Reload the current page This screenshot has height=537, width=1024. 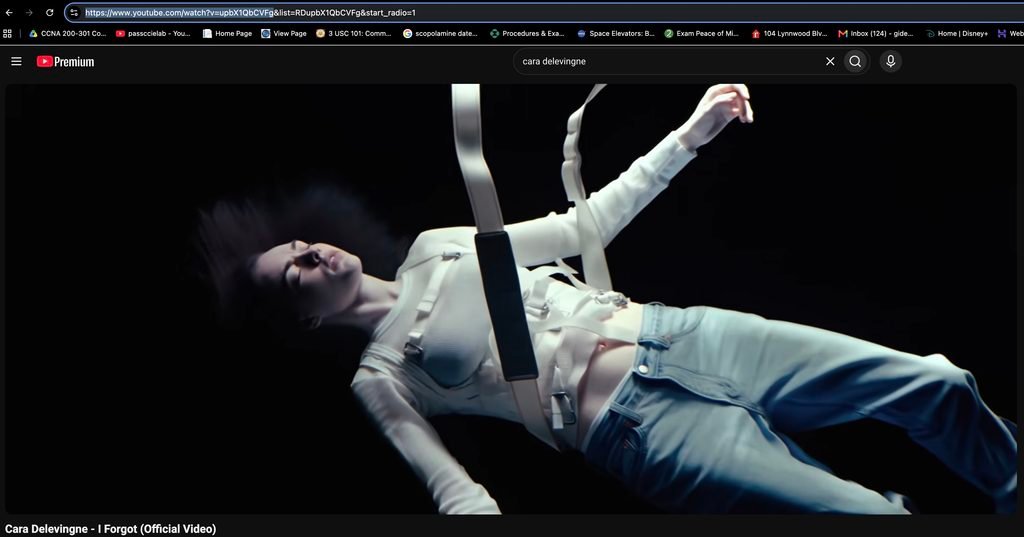pos(50,12)
